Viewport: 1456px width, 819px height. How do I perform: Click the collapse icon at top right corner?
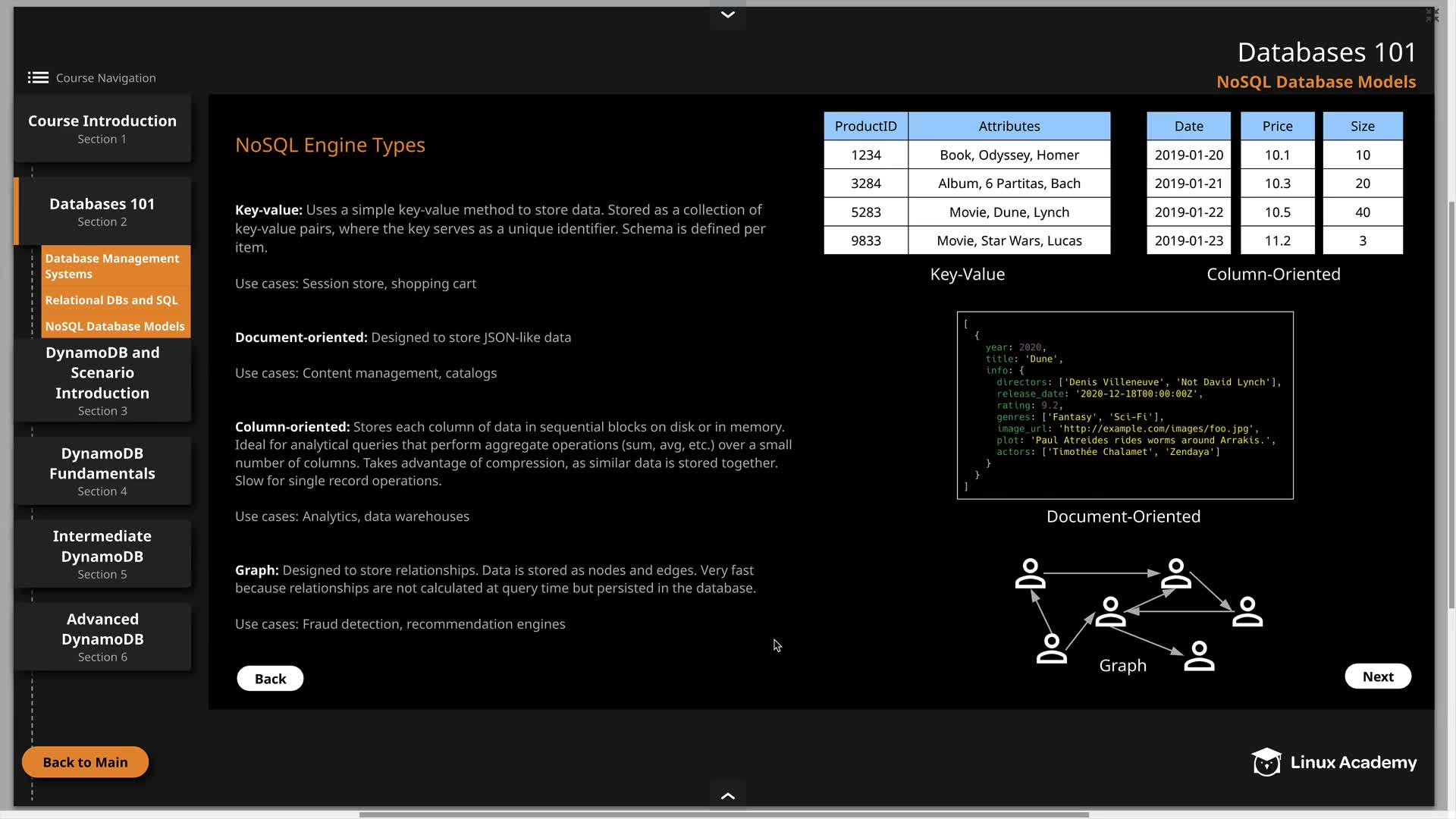pyautogui.click(x=1432, y=15)
